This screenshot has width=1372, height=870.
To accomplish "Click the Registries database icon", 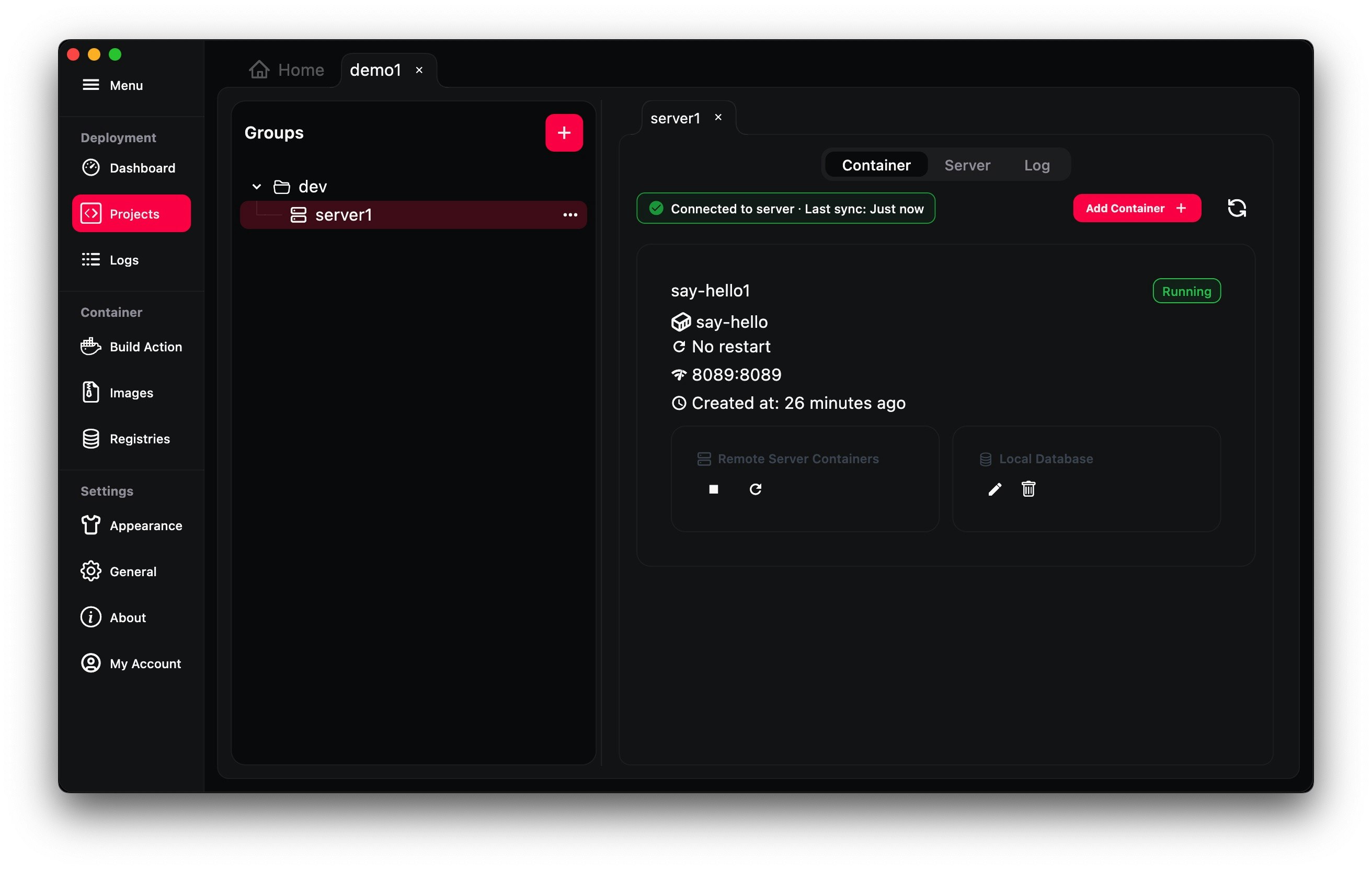I will coord(91,438).
